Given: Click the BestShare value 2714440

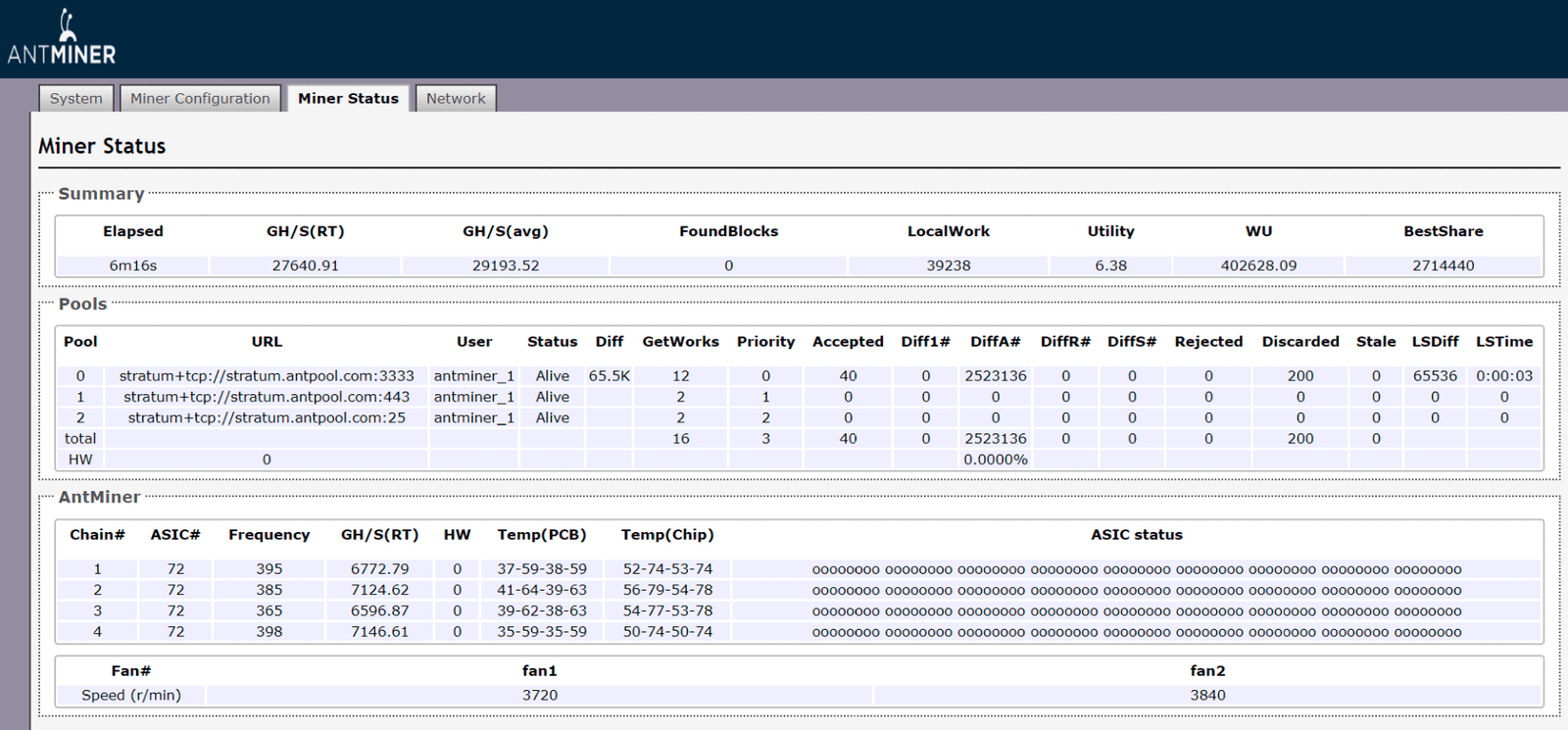Looking at the screenshot, I should click(x=1444, y=266).
